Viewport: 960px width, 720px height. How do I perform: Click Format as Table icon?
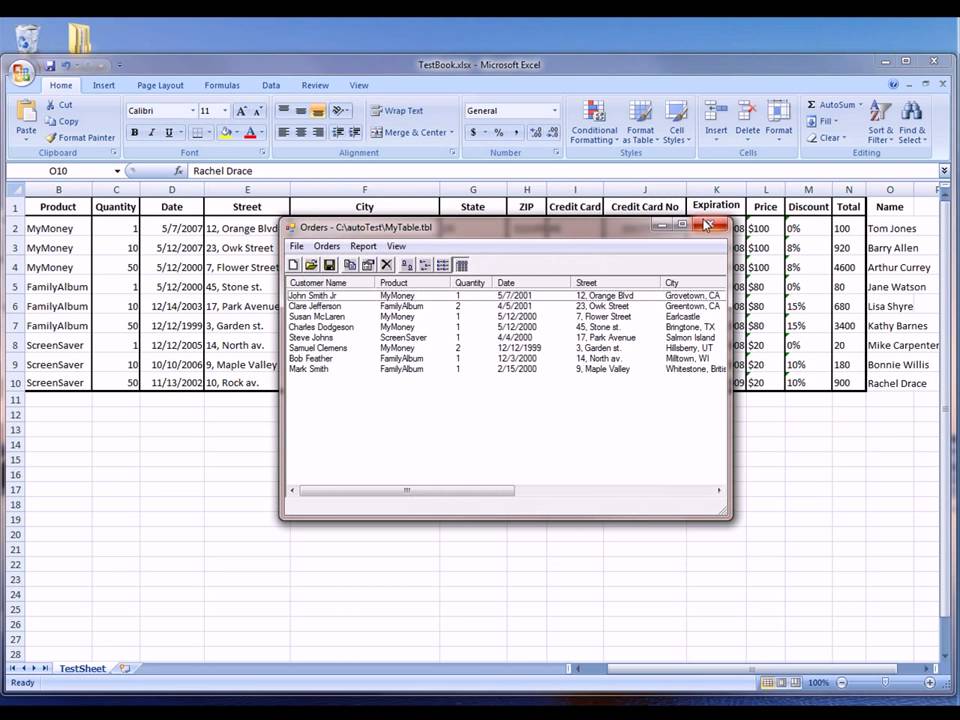pyautogui.click(x=640, y=112)
